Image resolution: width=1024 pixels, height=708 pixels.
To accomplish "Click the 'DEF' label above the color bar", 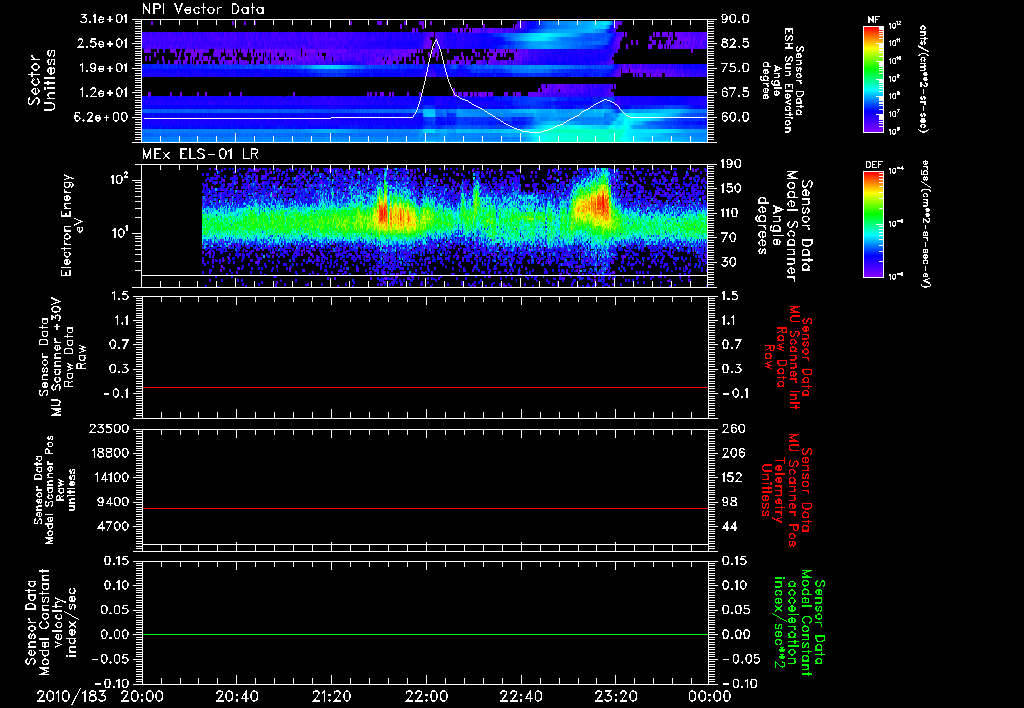I will coord(874,165).
